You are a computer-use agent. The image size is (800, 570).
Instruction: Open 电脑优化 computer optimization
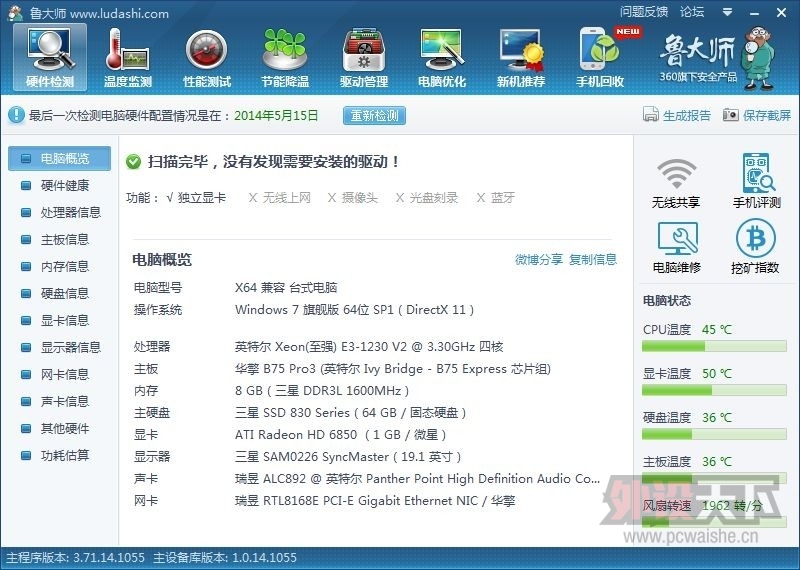pos(442,58)
